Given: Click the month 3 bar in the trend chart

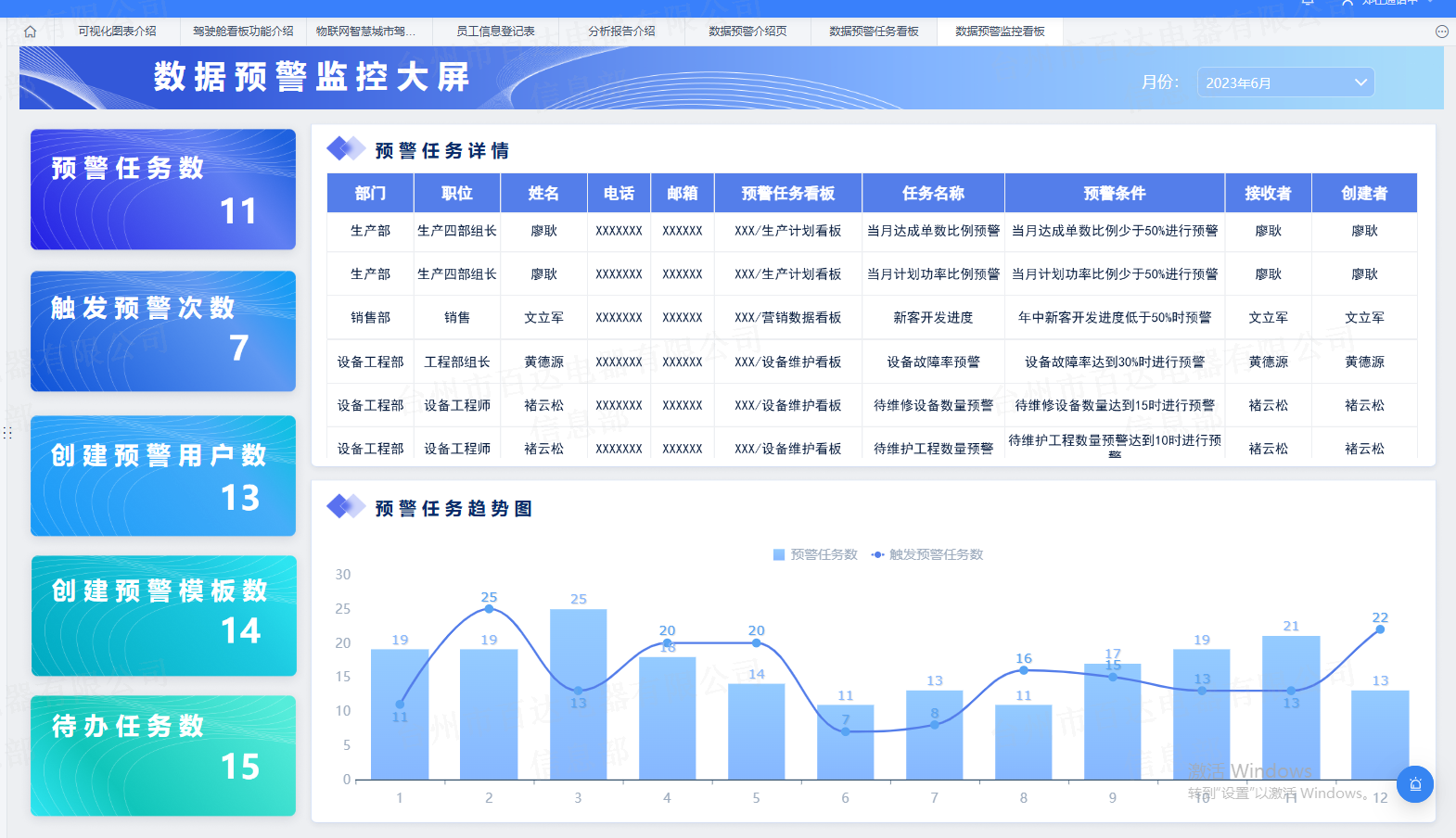Looking at the screenshot, I should click(x=578, y=693).
